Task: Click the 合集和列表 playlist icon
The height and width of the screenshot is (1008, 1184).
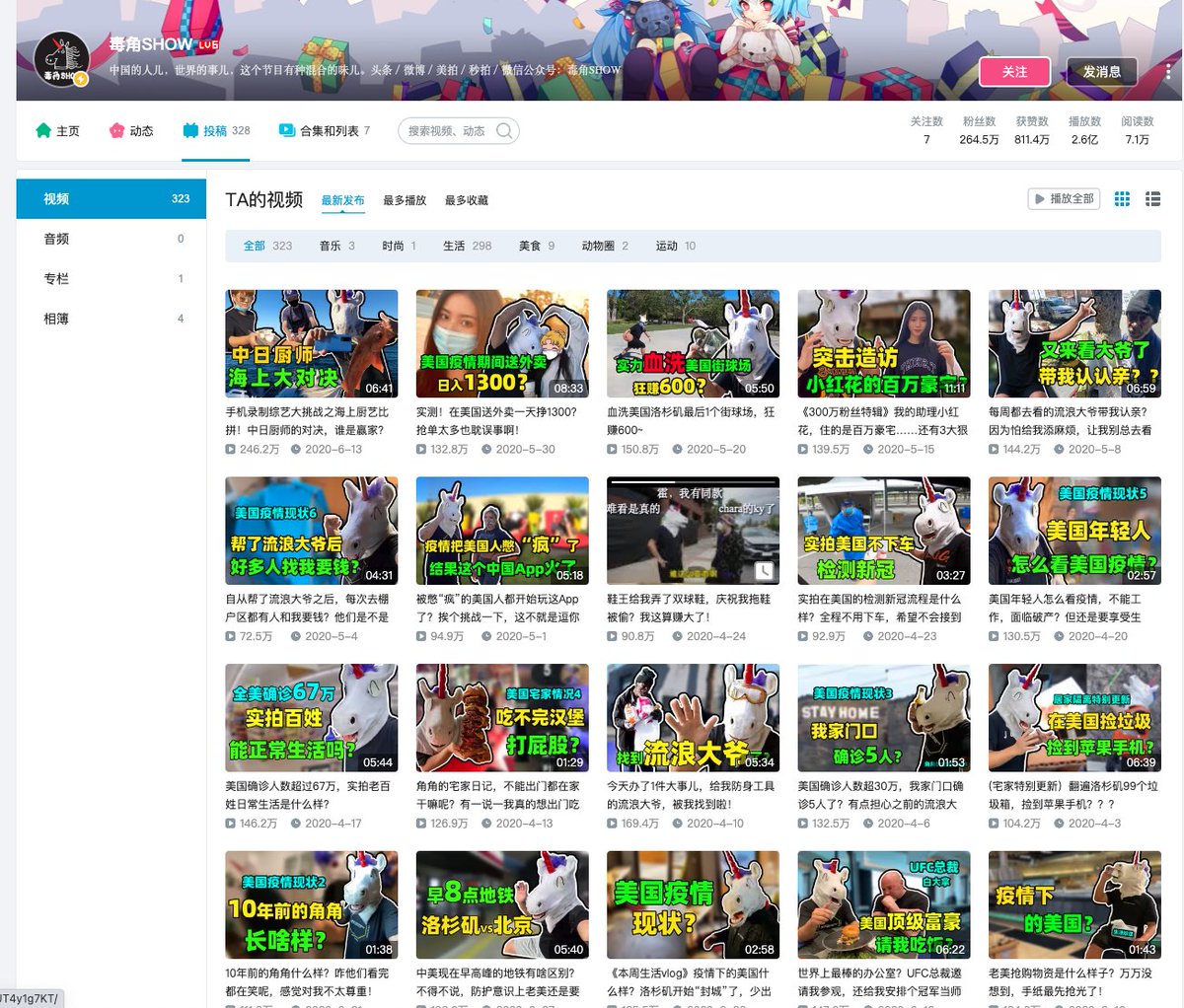Action: pyautogui.click(x=286, y=129)
